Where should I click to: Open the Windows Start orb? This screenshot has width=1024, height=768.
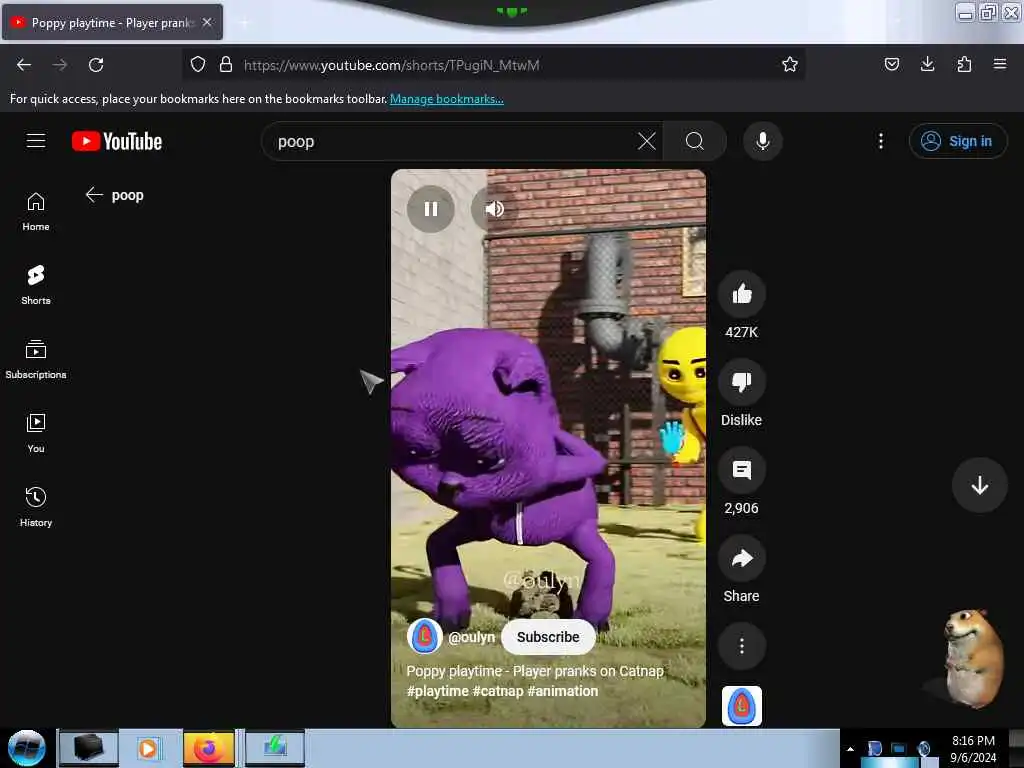point(26,748)
